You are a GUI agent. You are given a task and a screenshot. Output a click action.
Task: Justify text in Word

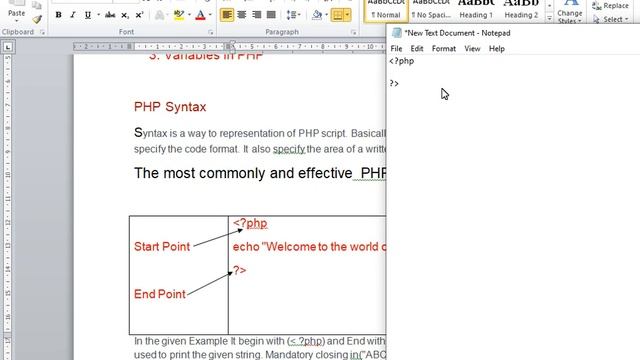click(x=271, y=15)
